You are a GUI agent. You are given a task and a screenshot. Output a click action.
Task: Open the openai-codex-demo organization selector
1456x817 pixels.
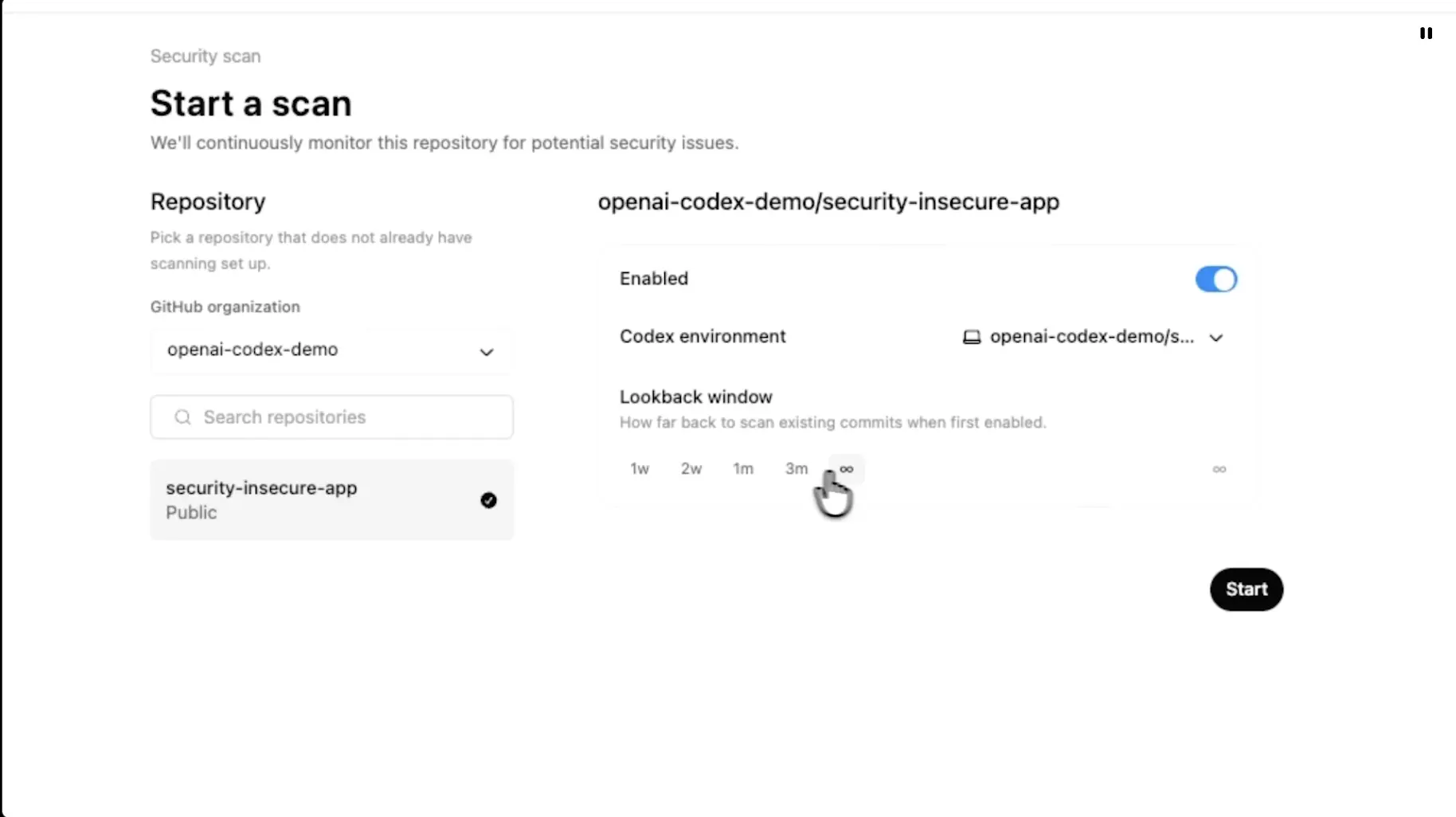point(331,351)
